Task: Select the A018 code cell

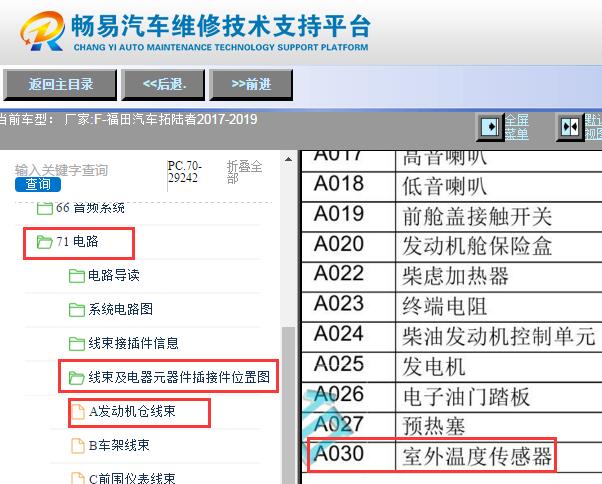Action: [348, 187]
